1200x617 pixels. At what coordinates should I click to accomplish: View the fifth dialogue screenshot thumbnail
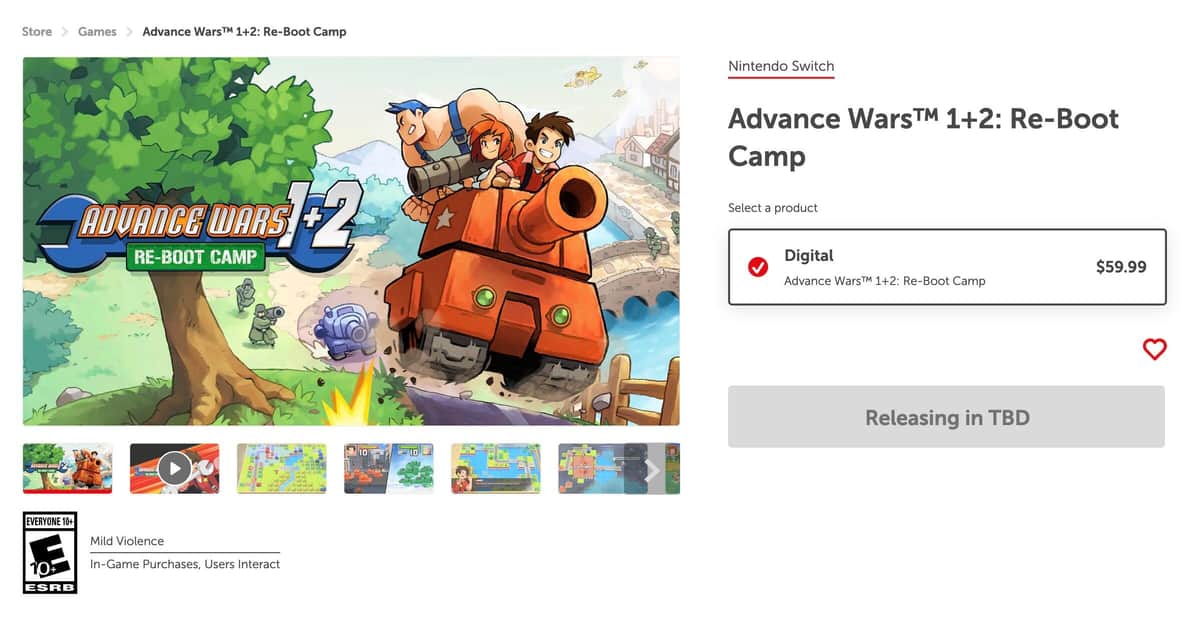pos(496,468)
